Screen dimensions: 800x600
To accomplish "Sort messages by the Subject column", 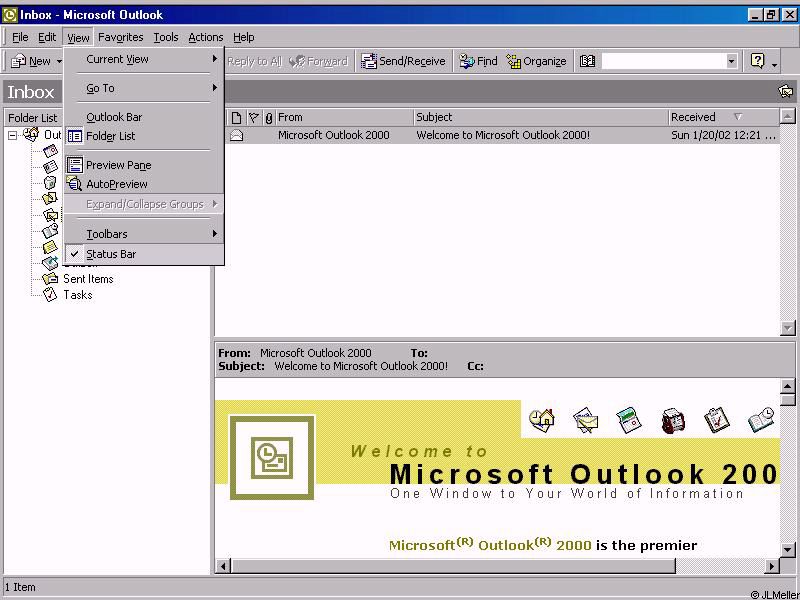I will [541, 117].
